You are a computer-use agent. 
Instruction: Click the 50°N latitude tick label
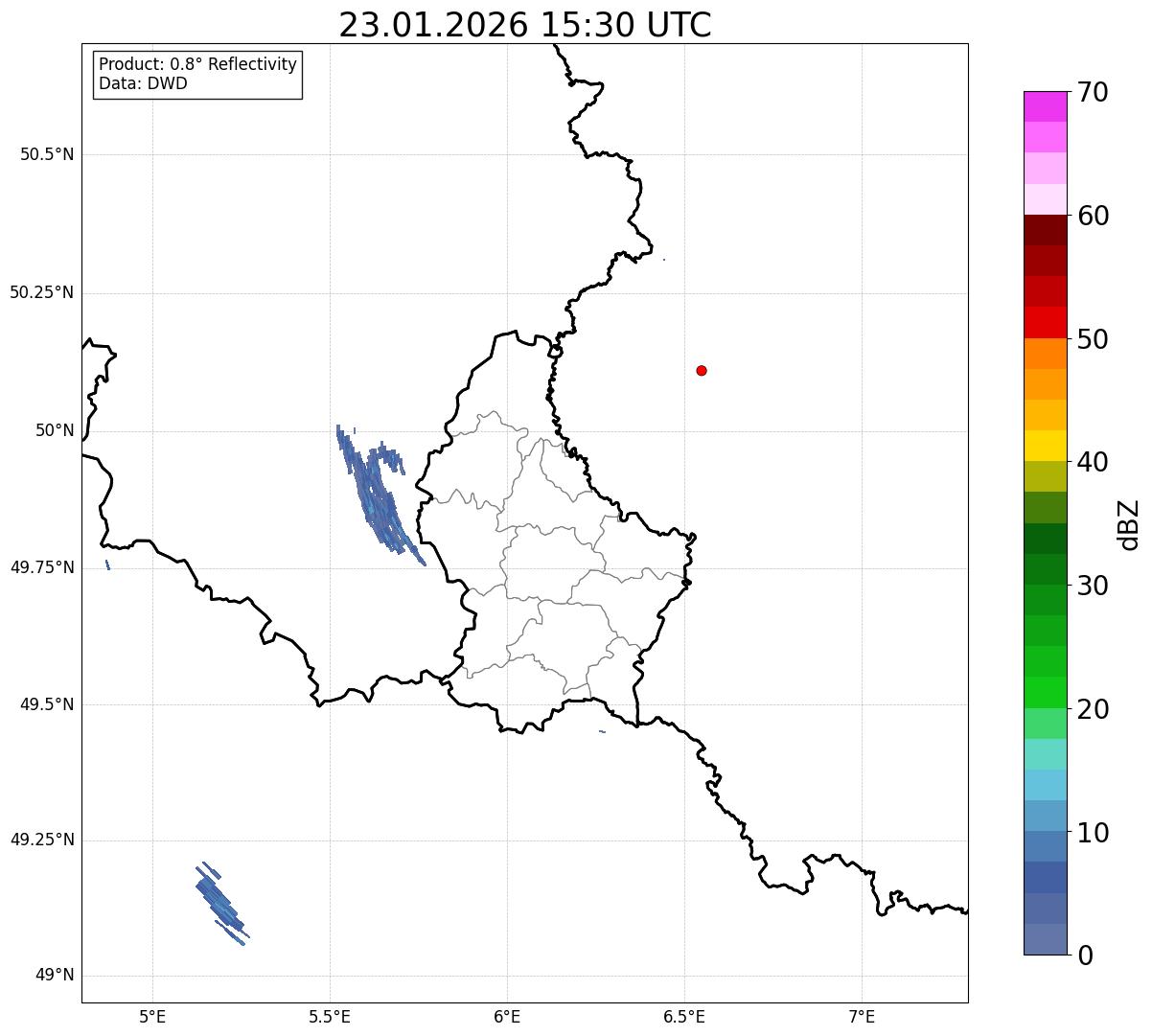tap(55, 430)
